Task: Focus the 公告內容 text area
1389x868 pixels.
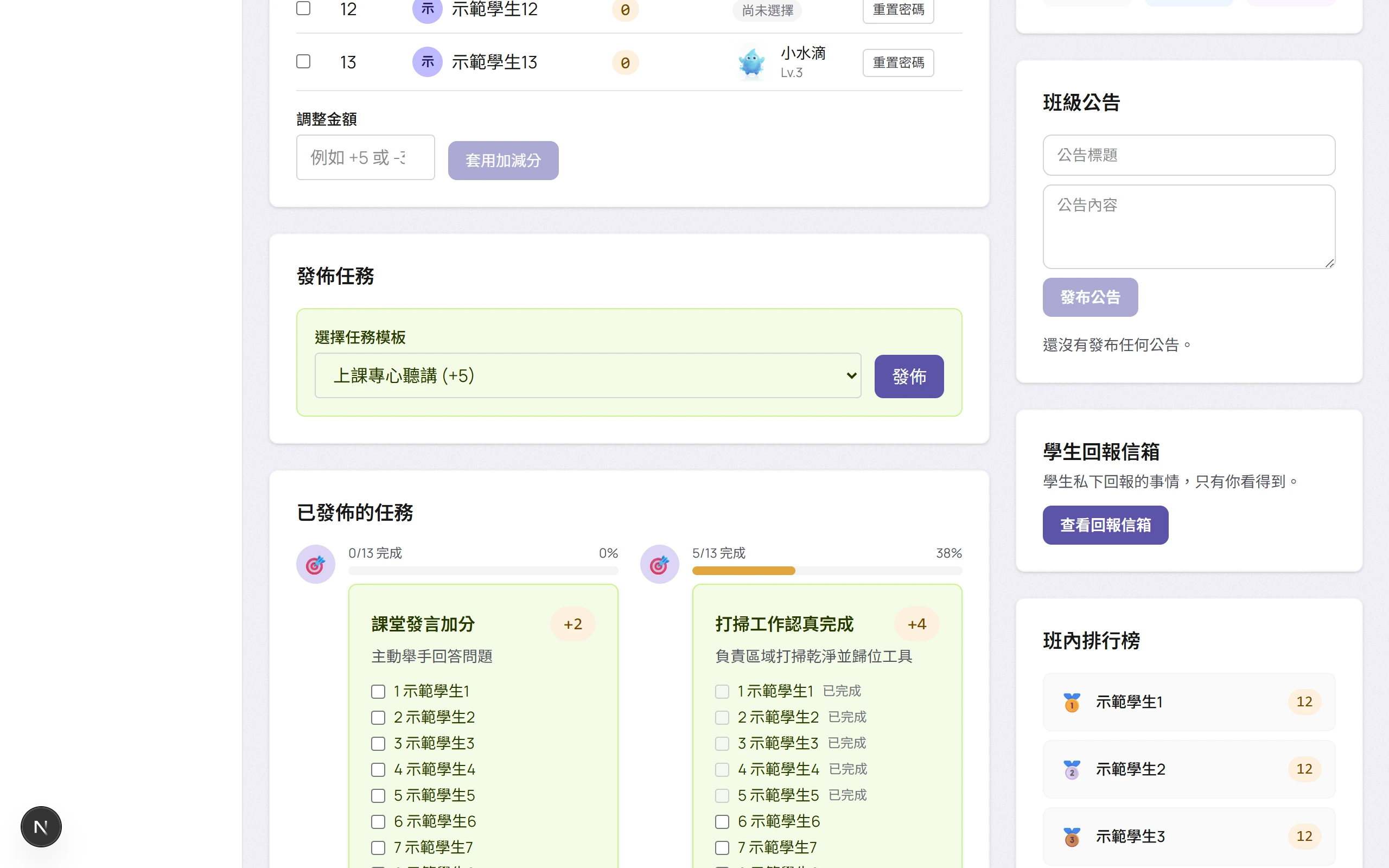Action: [1189, 227]
